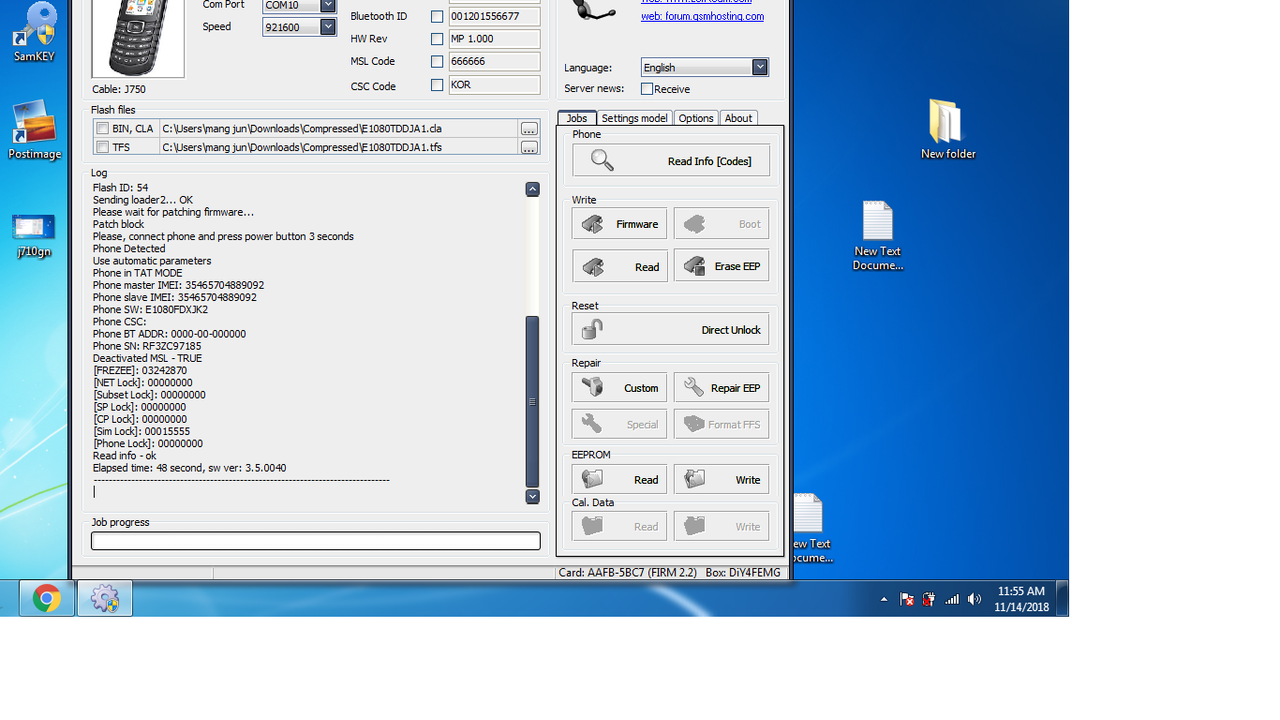Show hidden tray icons arrow
Viewport: 1280px width, 720px height.
(884, 600)
